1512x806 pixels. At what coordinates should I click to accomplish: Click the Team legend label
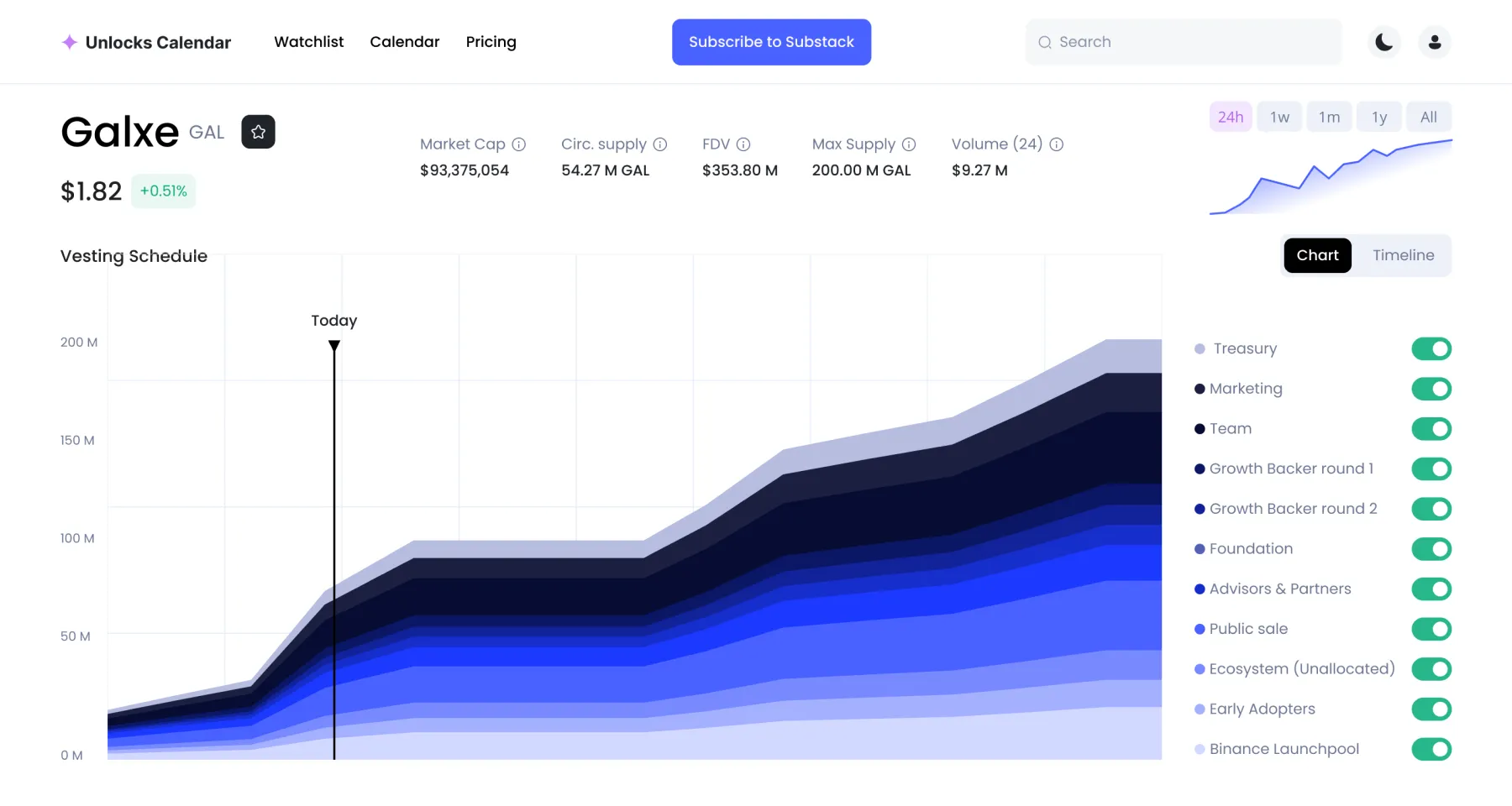coord(1231,429)
